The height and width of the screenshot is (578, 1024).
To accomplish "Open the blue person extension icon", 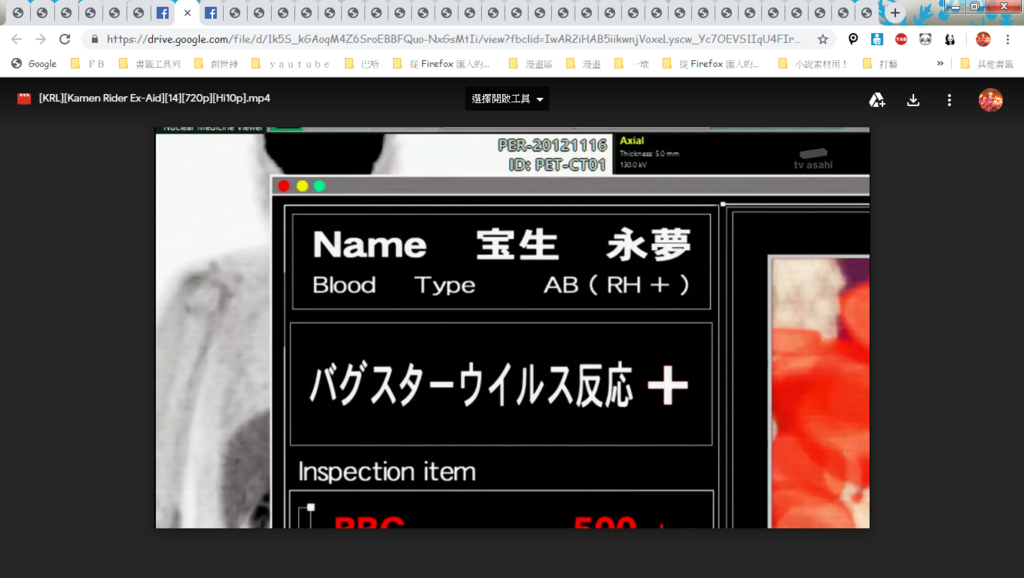I will tap(877, 39).
